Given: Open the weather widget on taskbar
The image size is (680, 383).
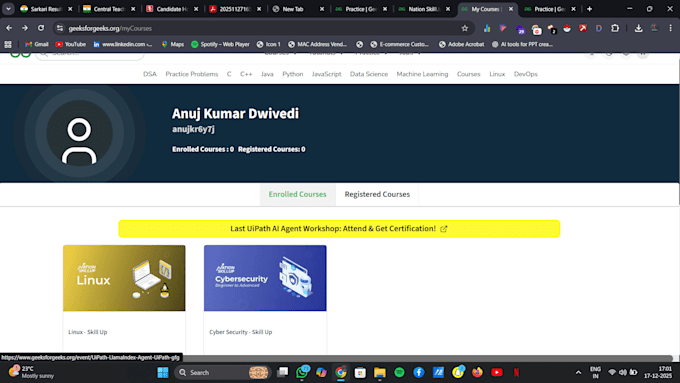Looking at the screenshot, I should 31,372.
